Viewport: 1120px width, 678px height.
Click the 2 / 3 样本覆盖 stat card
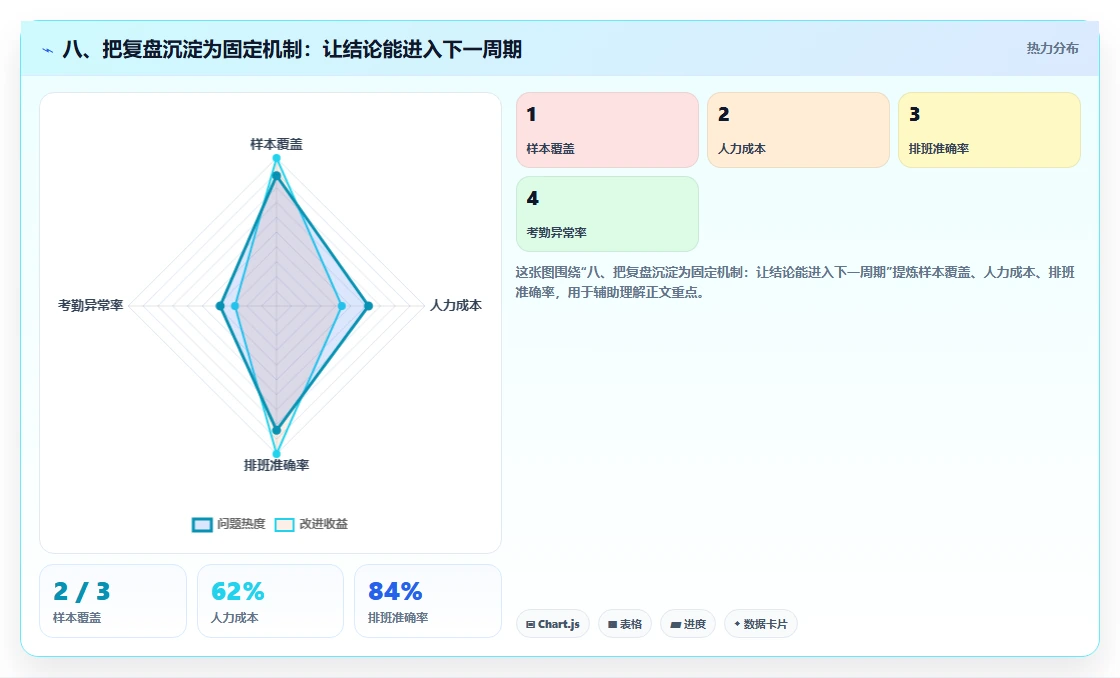click(x=113, y=601)
